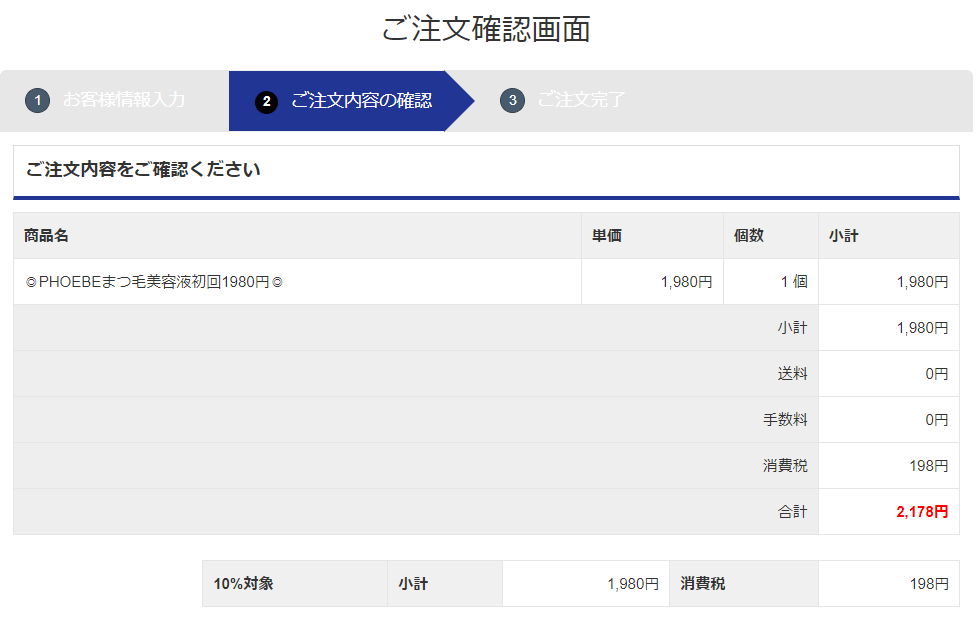
Task: Click 198円 in the tax breakdown table
Action: tap(929, 584)
